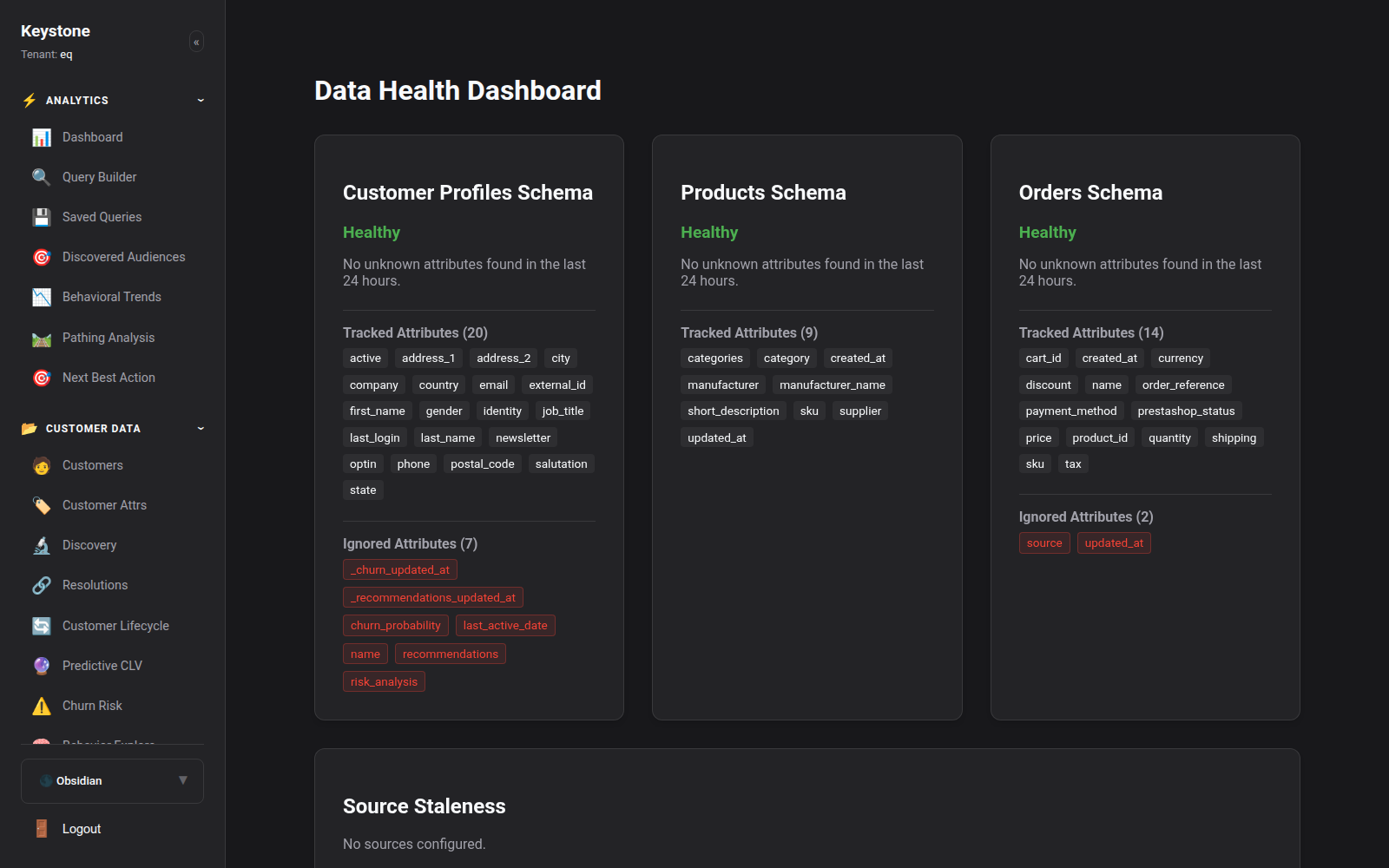Click the Behavioral Trends chart icon
1389x868 pixels.
pos(42,297)
